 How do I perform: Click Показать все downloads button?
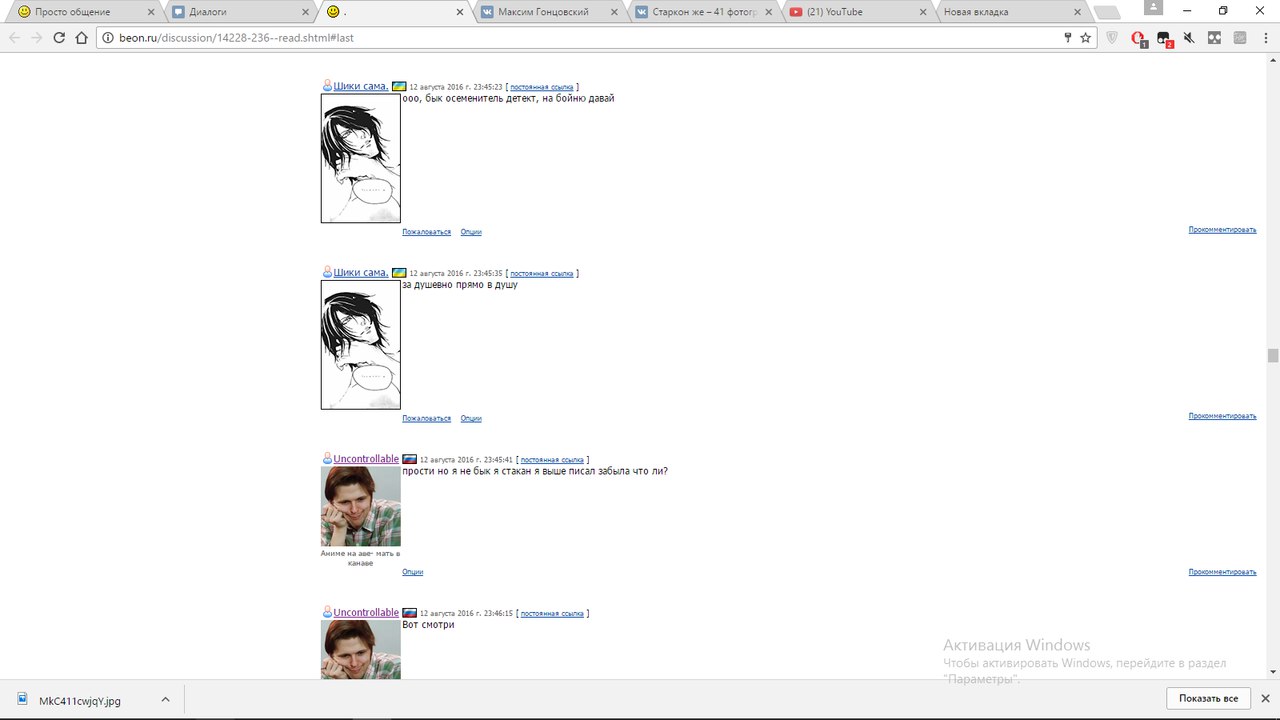[1208, 699]
